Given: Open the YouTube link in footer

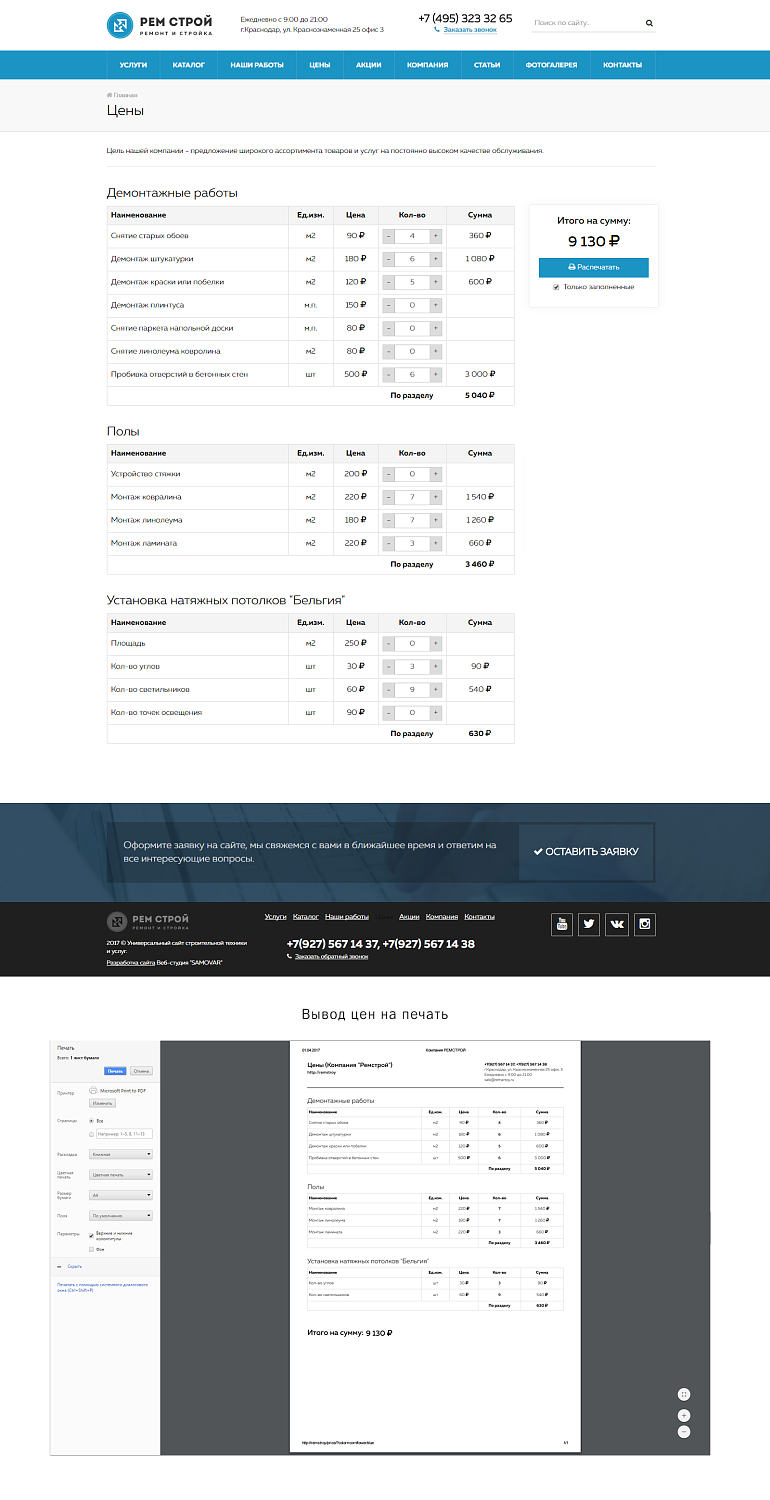Looking at the screenshot, I should point(562,924).
